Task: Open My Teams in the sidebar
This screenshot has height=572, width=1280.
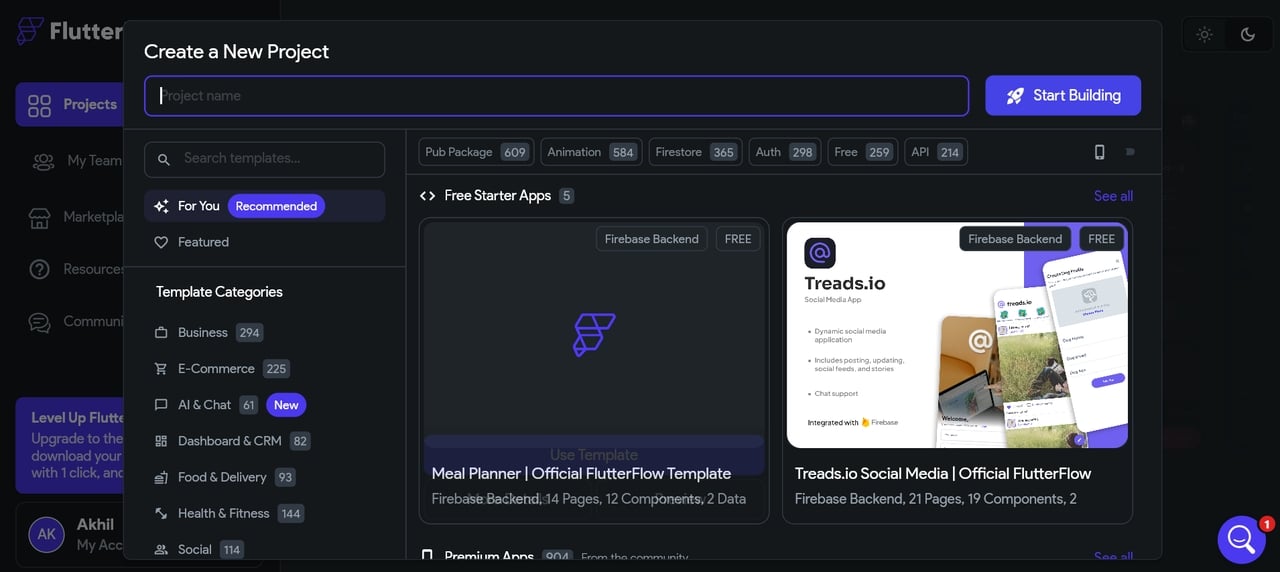Action: tap(78, 160)
